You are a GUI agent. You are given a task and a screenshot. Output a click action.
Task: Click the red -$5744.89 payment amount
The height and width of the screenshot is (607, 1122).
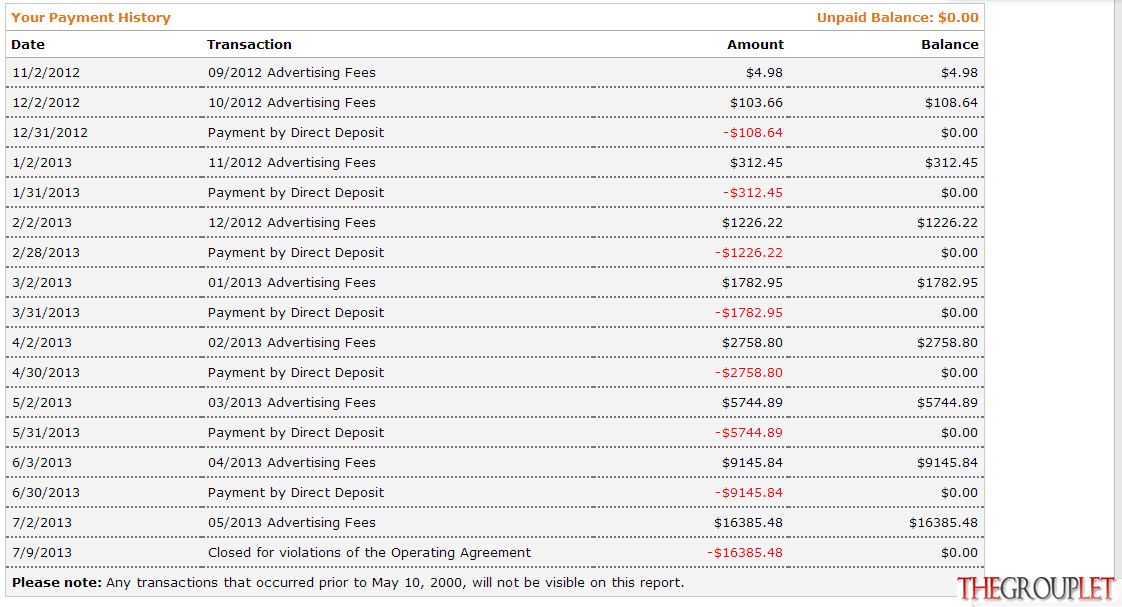[x=748, y=434]
